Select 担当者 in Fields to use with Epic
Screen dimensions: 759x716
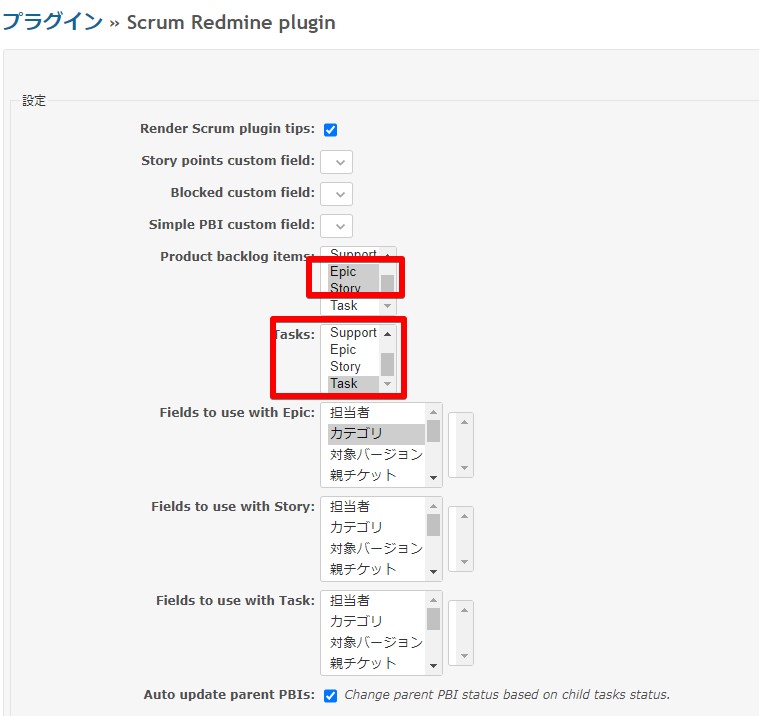click(377, 413)
